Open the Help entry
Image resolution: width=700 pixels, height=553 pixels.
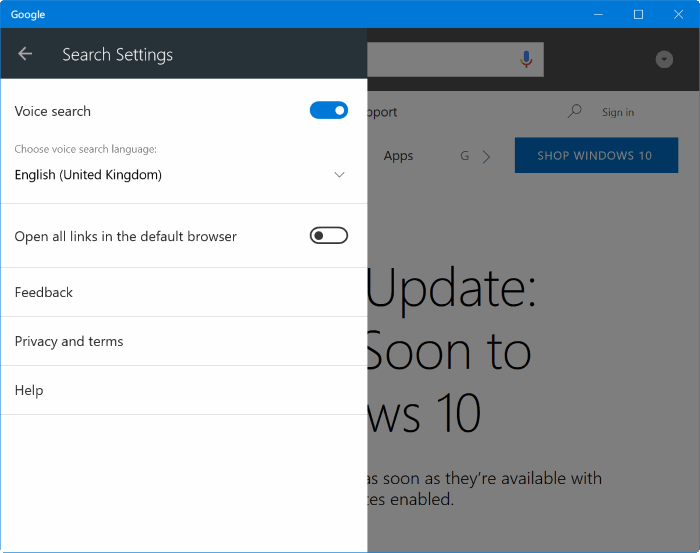(183, 390)
